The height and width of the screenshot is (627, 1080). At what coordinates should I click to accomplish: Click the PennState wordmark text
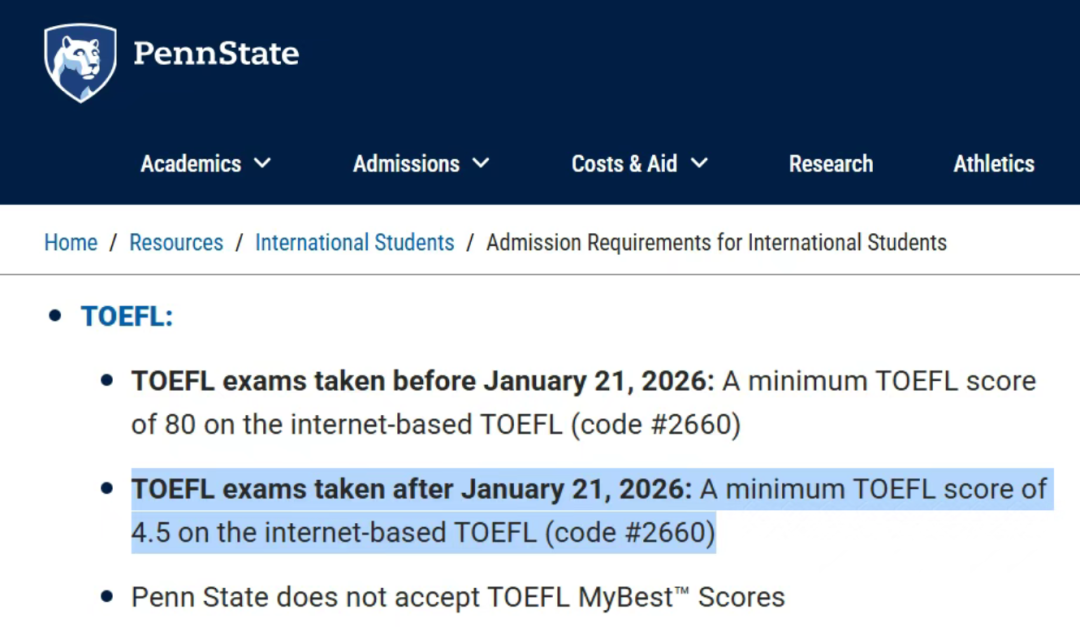point(215,53)
